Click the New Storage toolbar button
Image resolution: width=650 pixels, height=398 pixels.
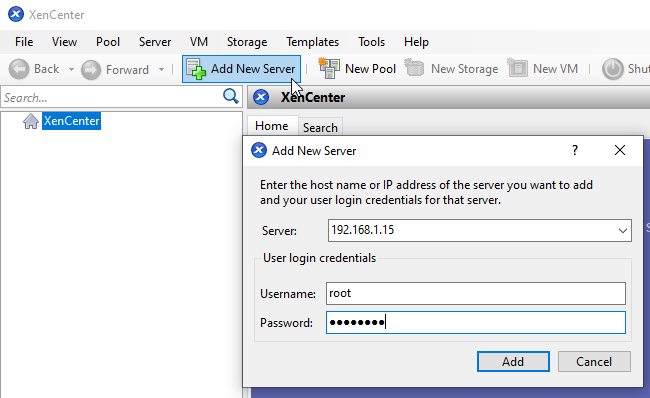(x=451, y=69)
